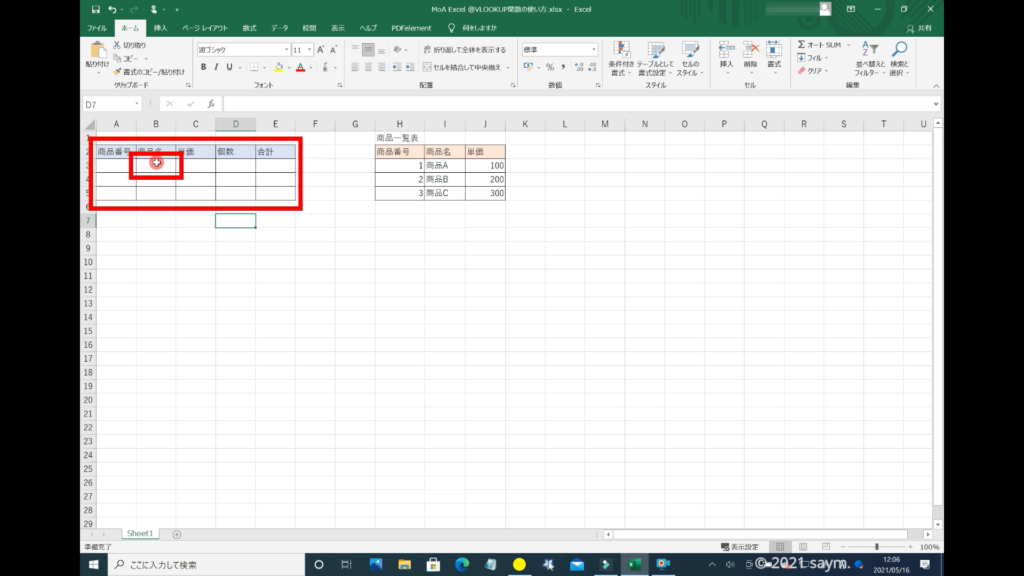Open the 数式 (Formulas) ribbon tab

point(249,28)
